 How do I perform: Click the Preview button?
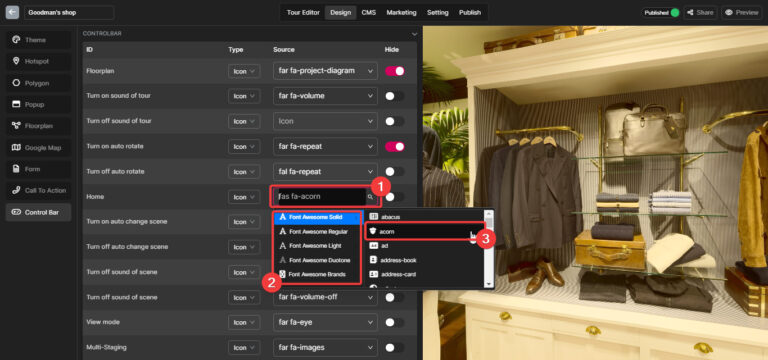tap(742, 13)
